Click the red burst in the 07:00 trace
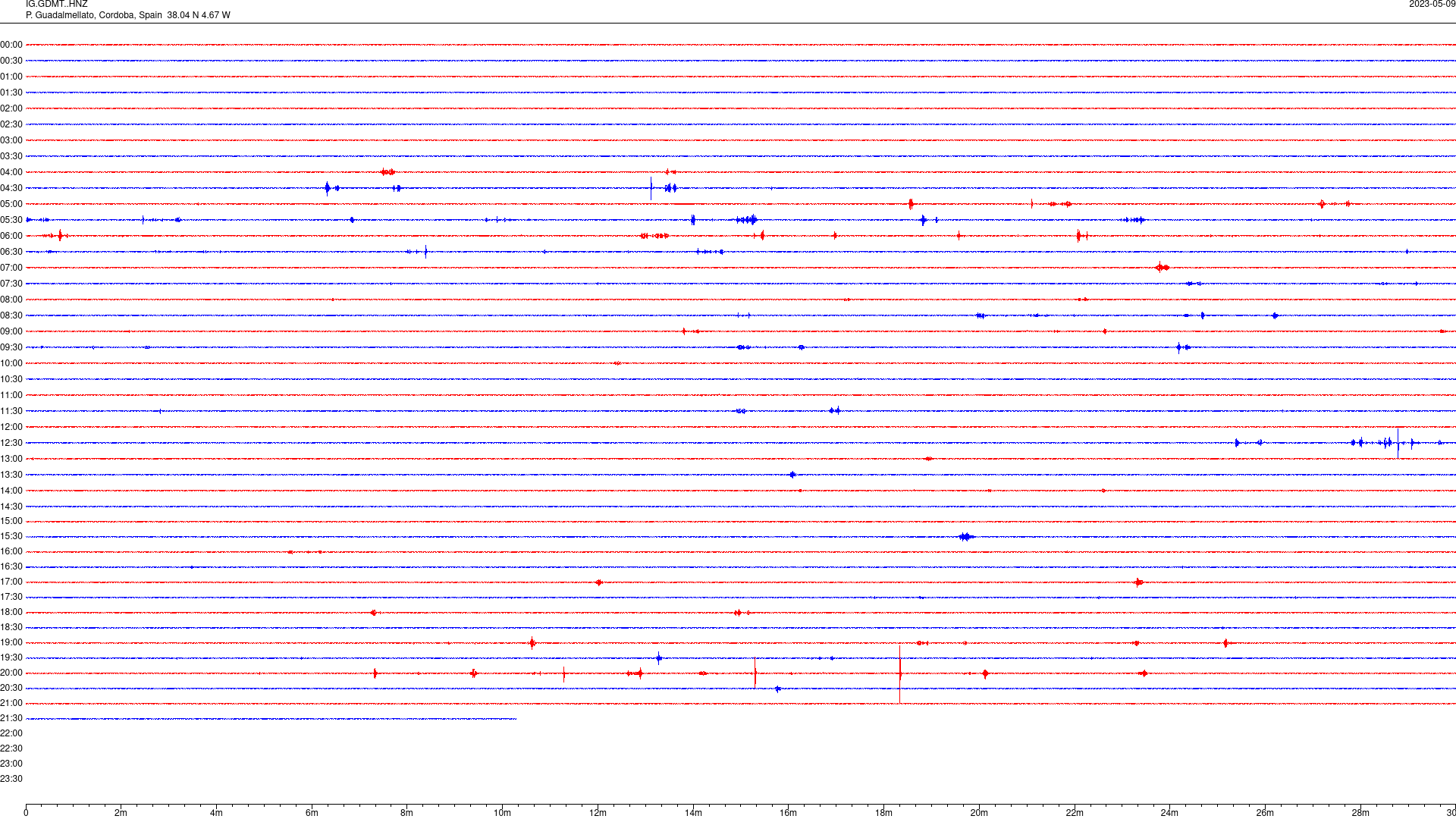Screen dimensions: 1456x819 1162,267
